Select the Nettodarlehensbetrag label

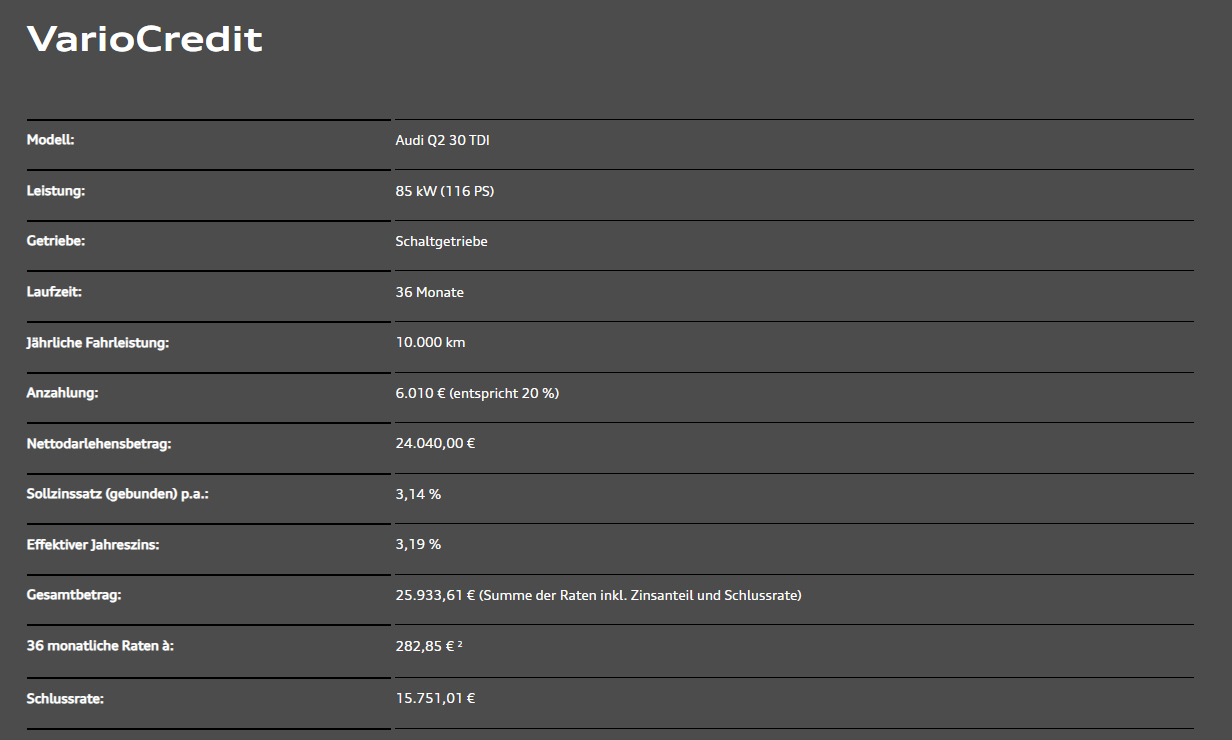(x=99, y=443)
